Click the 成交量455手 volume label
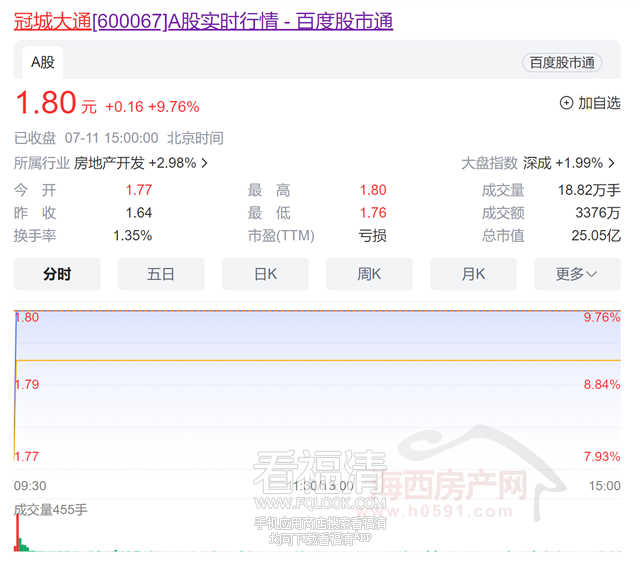 coord(51,509)
